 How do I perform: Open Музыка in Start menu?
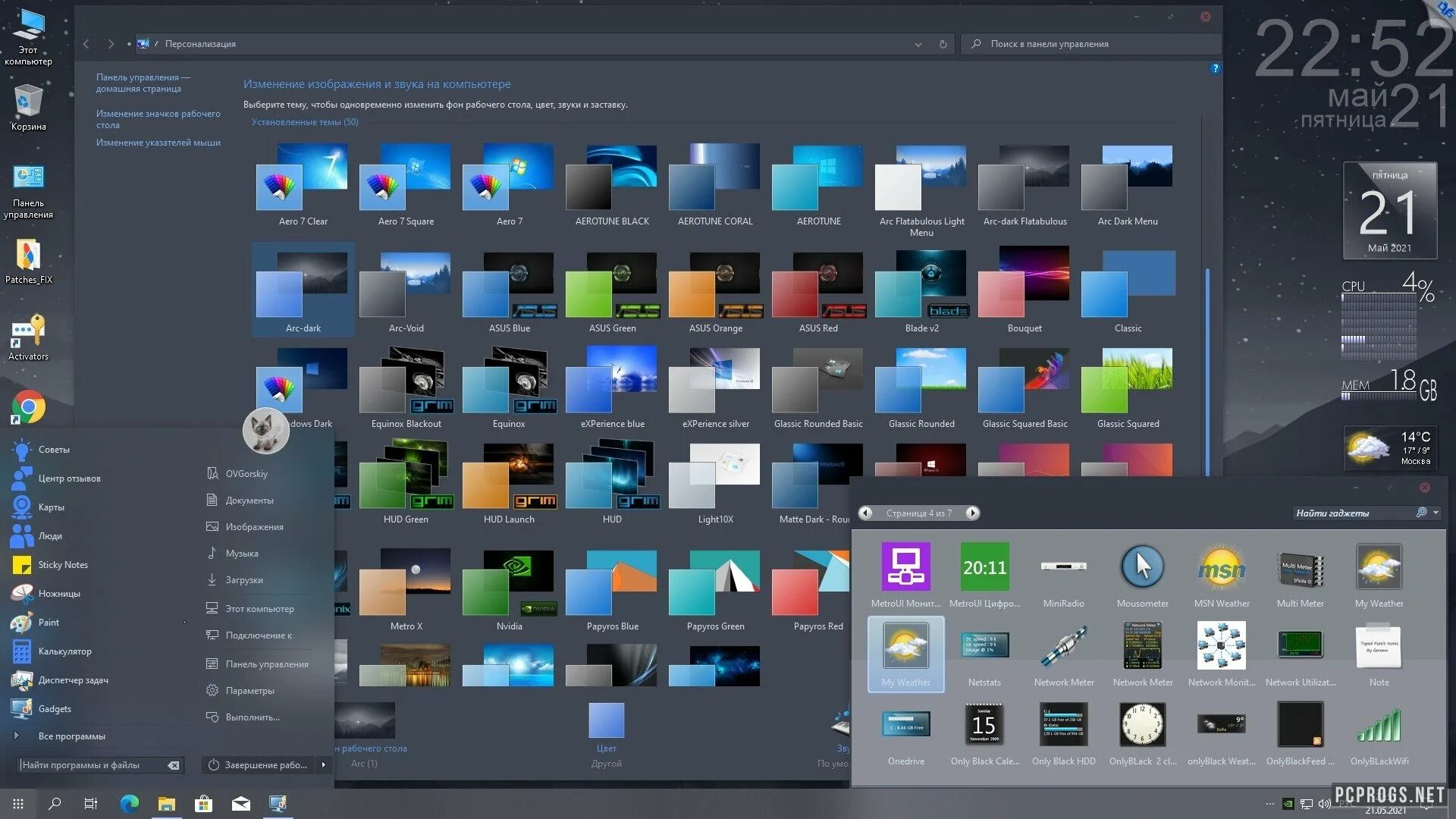(x=241, y=553)
